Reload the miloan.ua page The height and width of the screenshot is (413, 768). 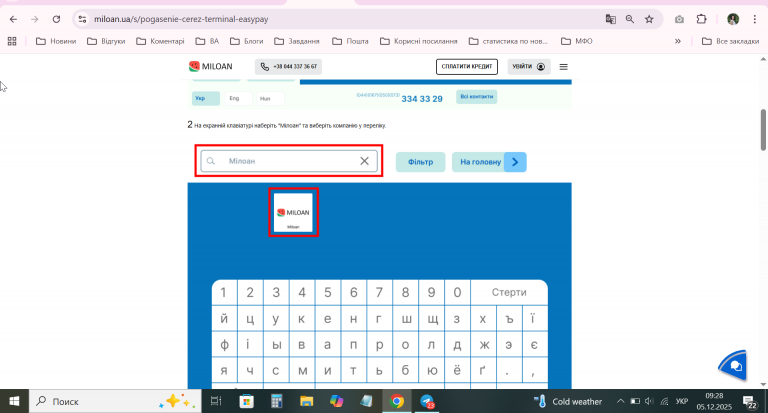(x=56, y=19)
